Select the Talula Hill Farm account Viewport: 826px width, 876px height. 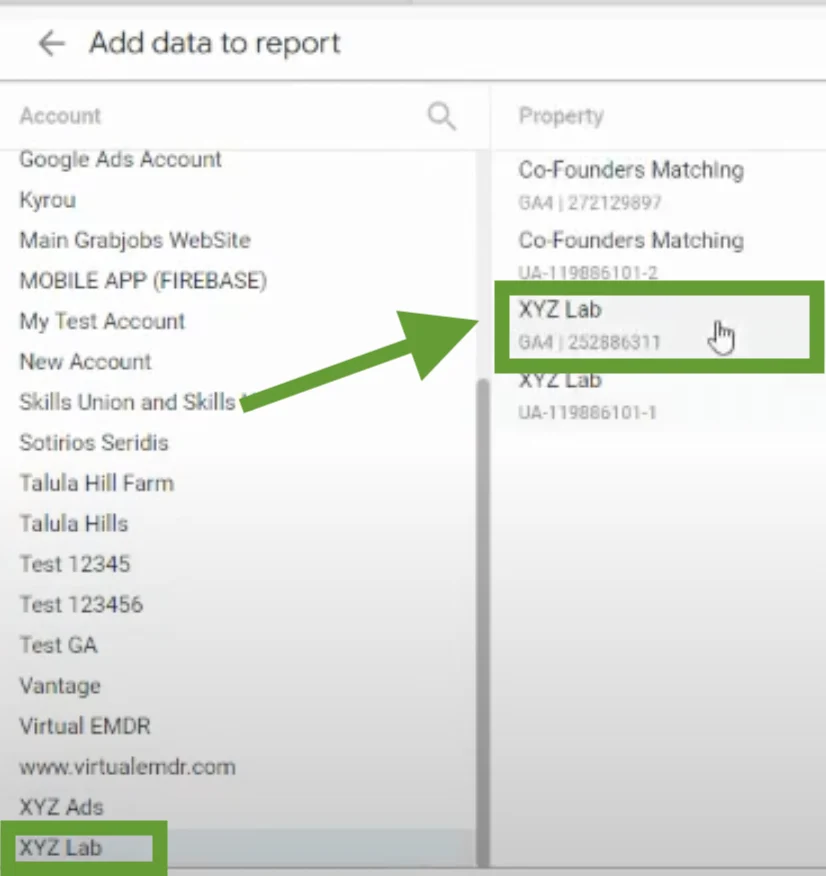pos(97,483)
